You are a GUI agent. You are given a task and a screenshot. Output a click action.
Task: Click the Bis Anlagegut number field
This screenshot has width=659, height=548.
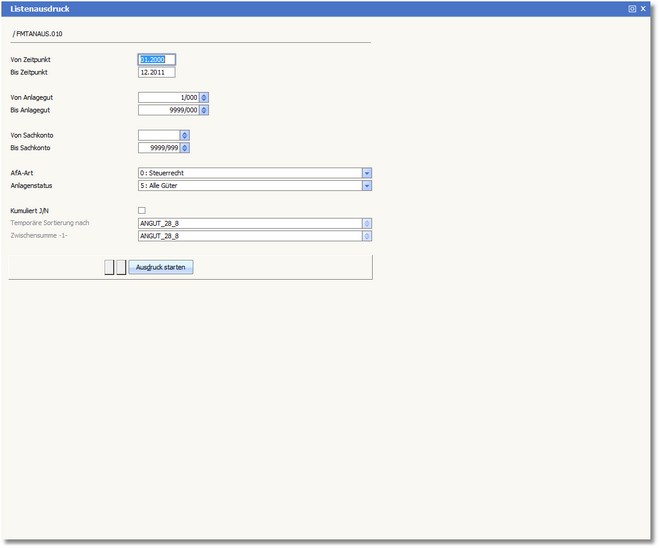tap(168, 110)
